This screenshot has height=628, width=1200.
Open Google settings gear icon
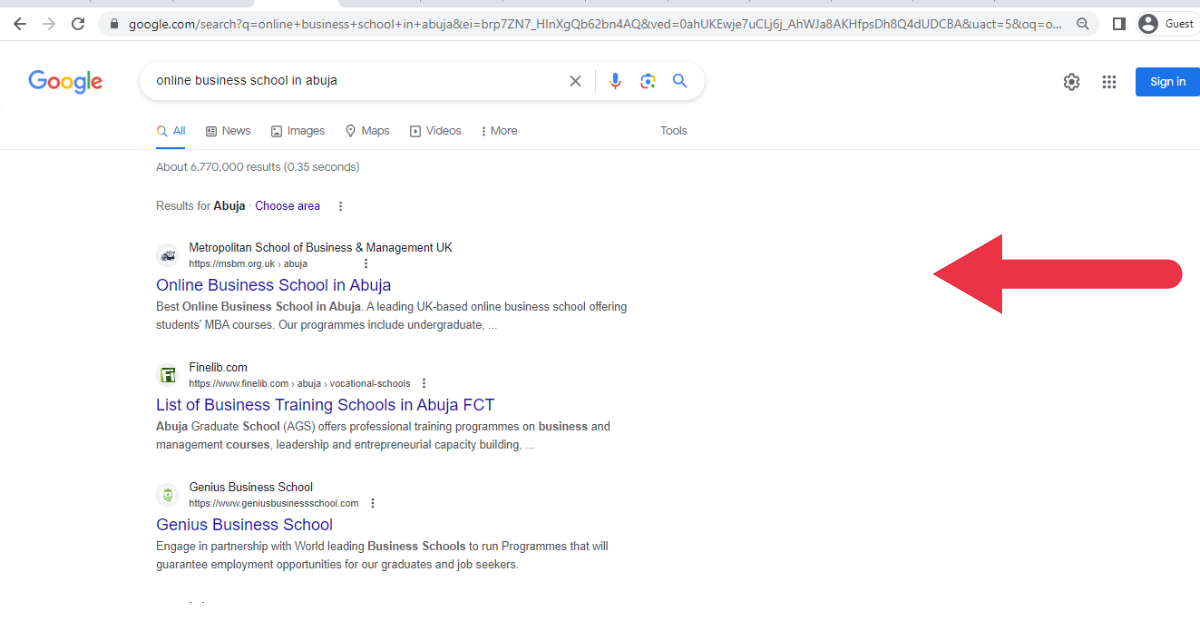1071,82
